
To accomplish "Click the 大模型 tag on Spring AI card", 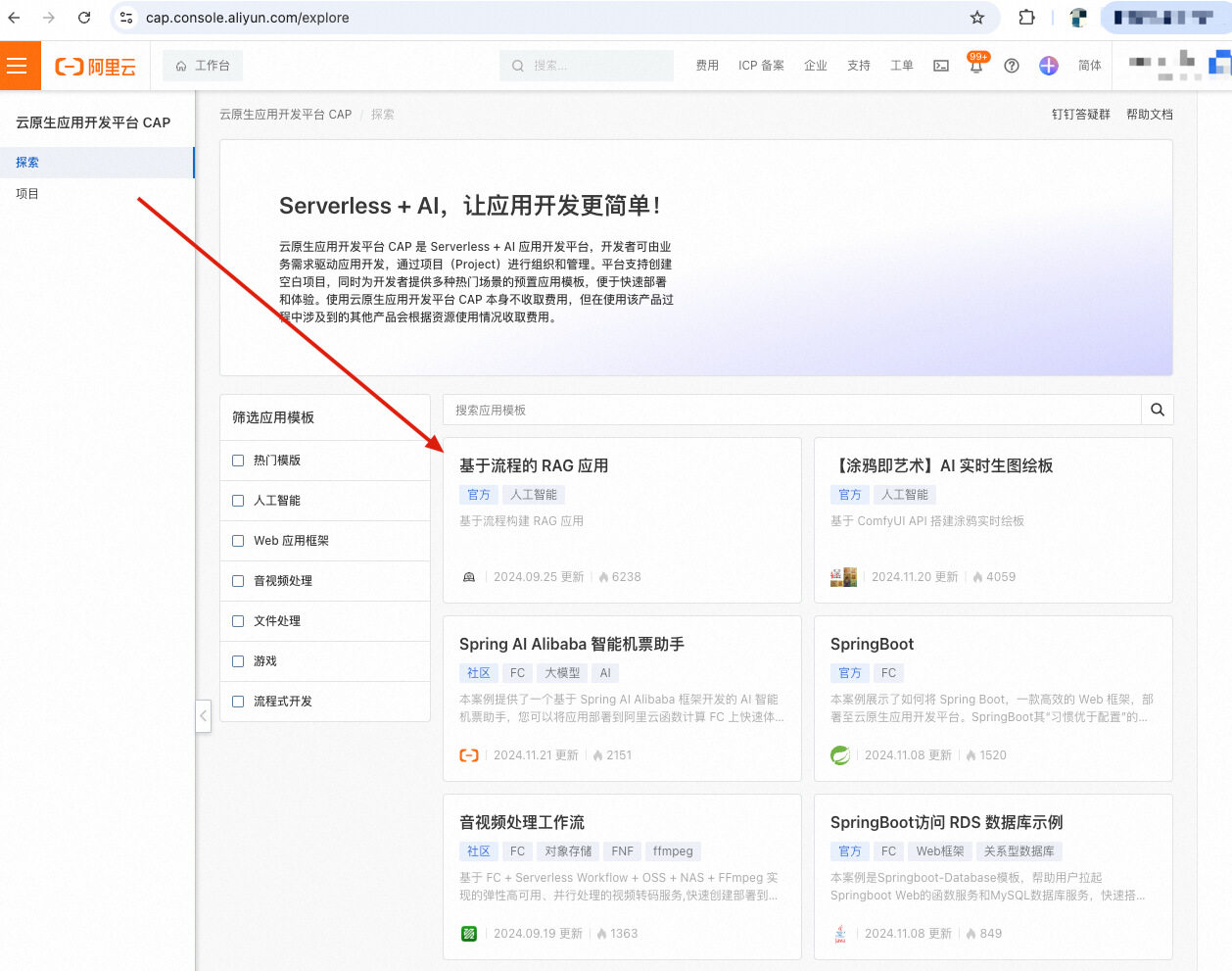I will [562, 673].
